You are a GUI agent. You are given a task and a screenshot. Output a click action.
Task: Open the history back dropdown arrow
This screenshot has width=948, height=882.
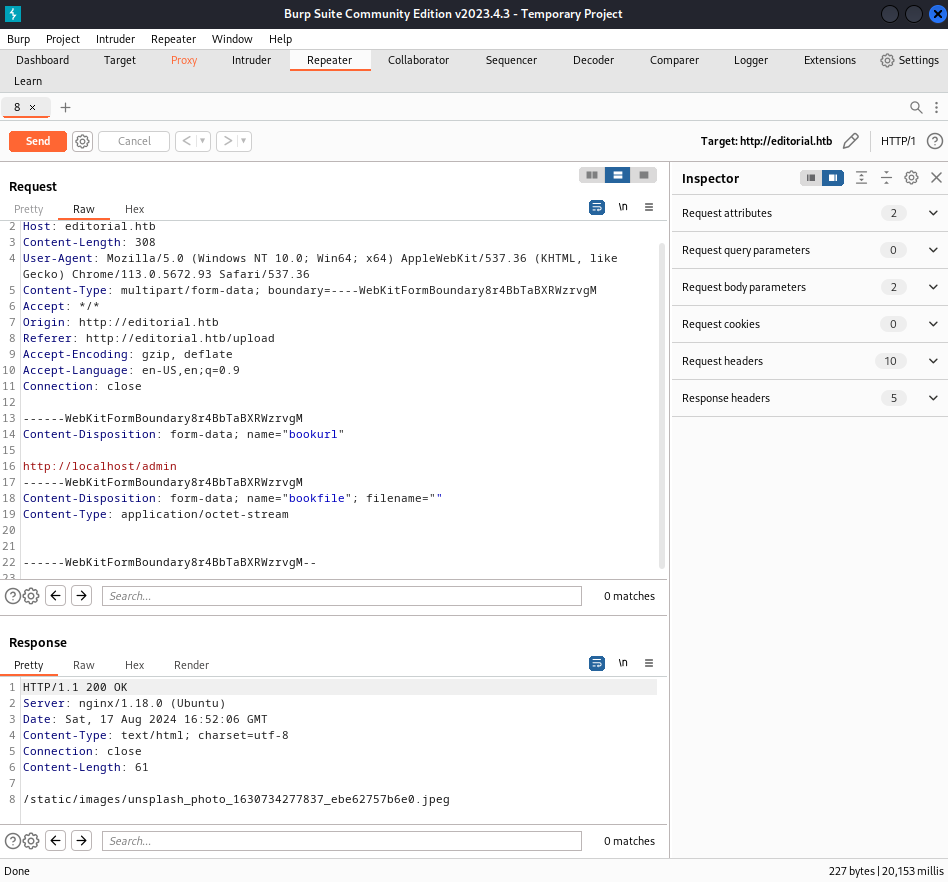pos(203,141)
